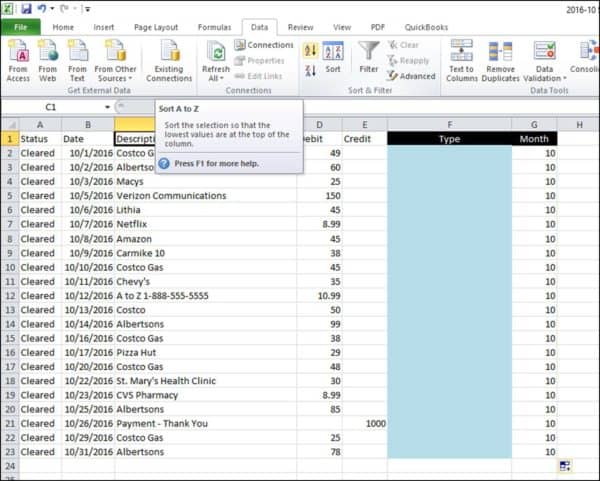Open workbook Connections
The height and width of the screenshot is (481, 600).
click(x=264, y=45)
